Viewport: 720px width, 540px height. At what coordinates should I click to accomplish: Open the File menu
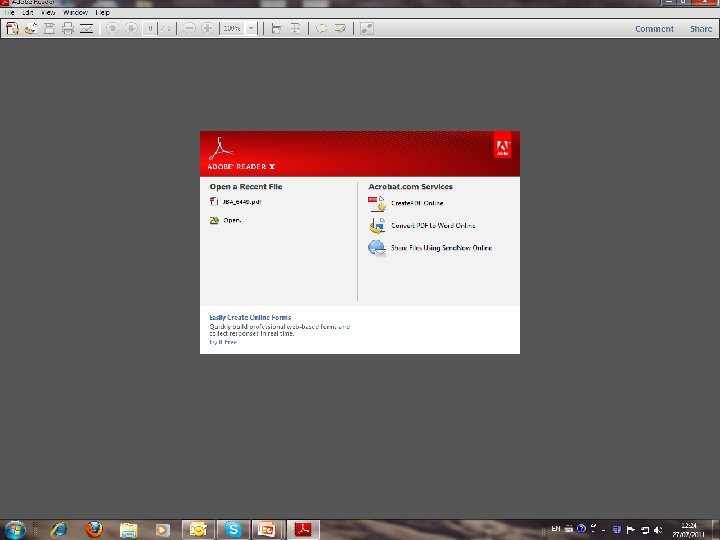pos(9,12)
